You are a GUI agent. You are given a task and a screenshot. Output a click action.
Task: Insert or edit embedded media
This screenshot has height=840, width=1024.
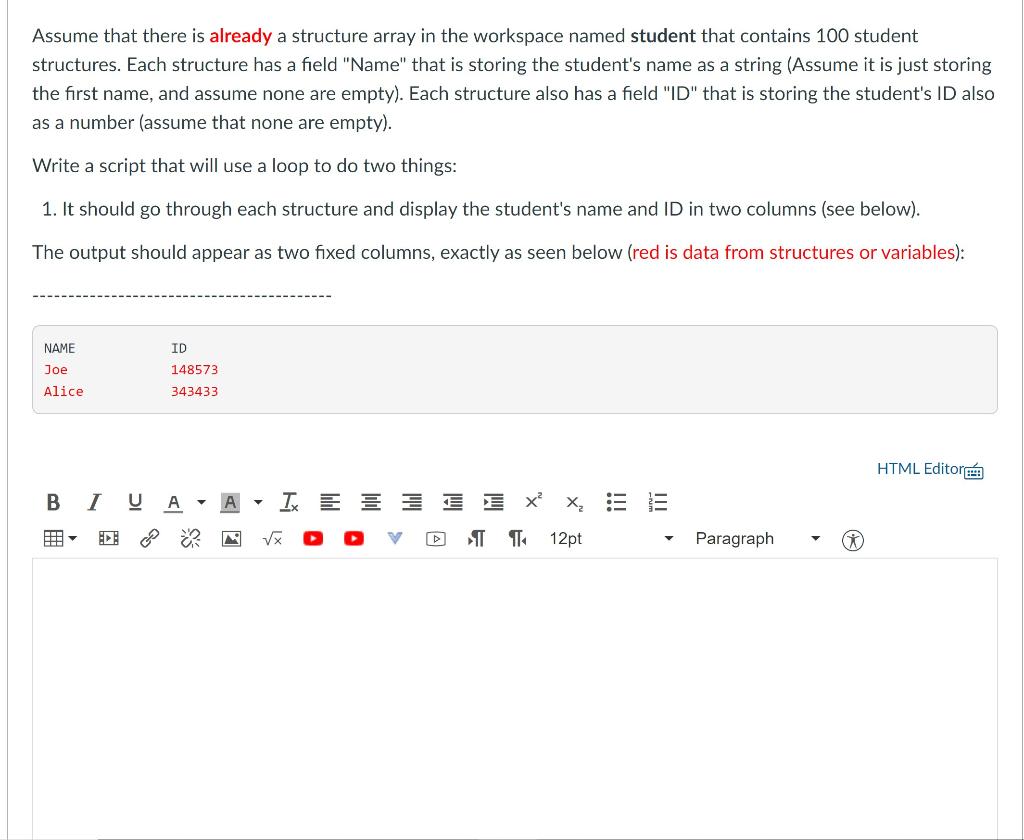108,539
